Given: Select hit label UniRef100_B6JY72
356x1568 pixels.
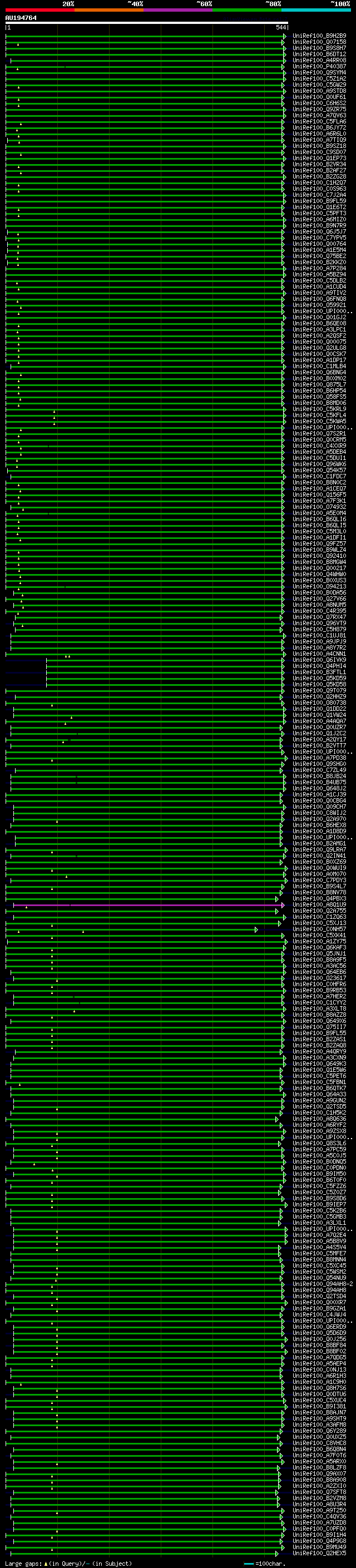Looking at the screenshot, I should 319,128.
